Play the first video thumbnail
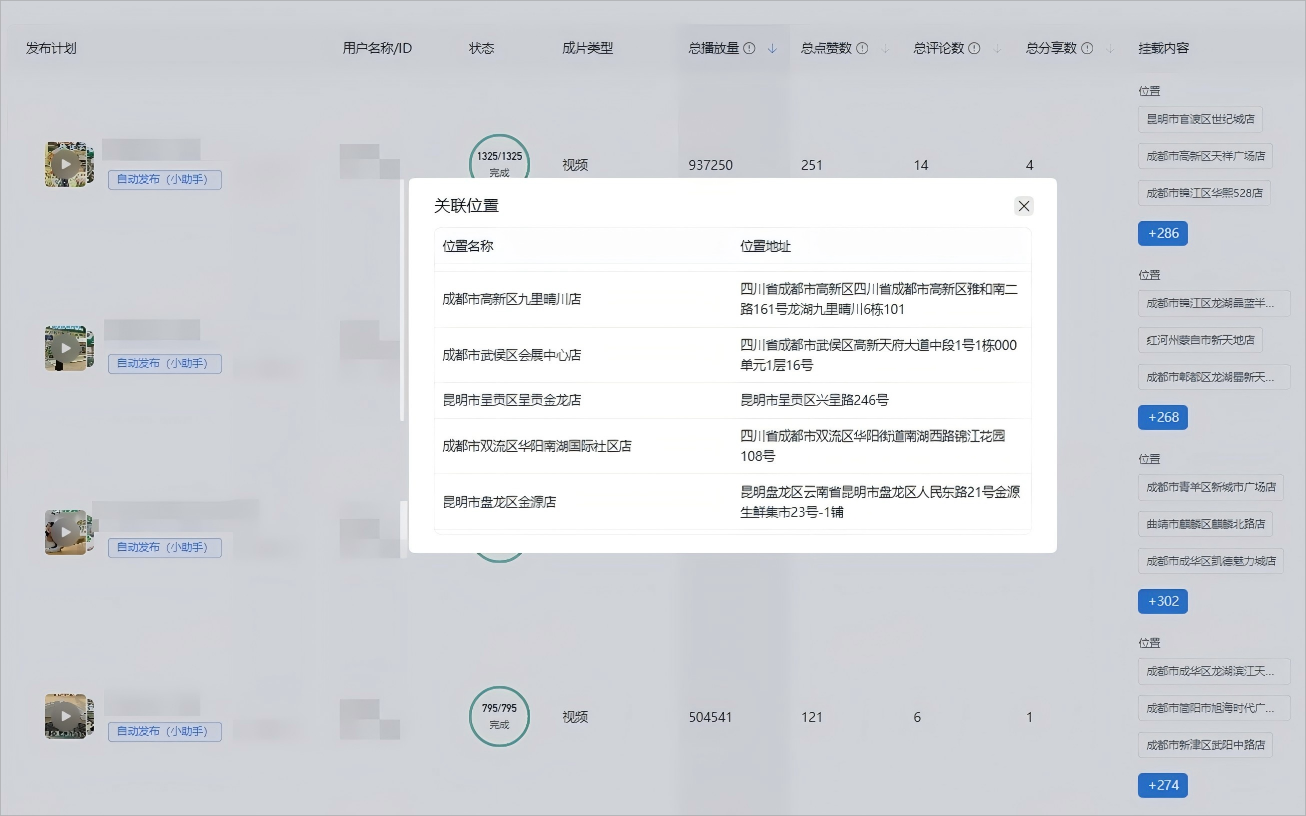Image resolution: width=1306 pixels, height=816 pixels. coord(68,164)
